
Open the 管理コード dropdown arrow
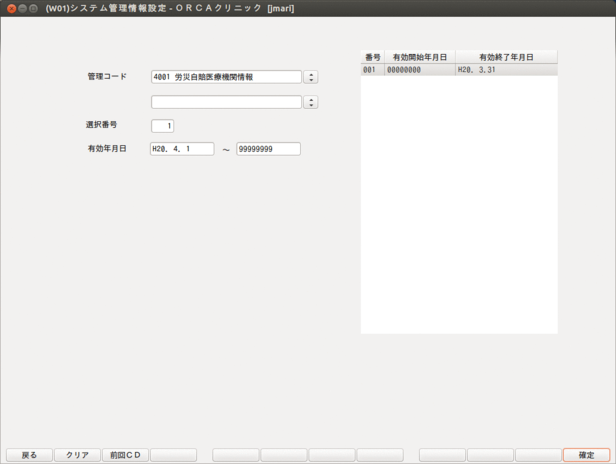(x=311, y=77)
